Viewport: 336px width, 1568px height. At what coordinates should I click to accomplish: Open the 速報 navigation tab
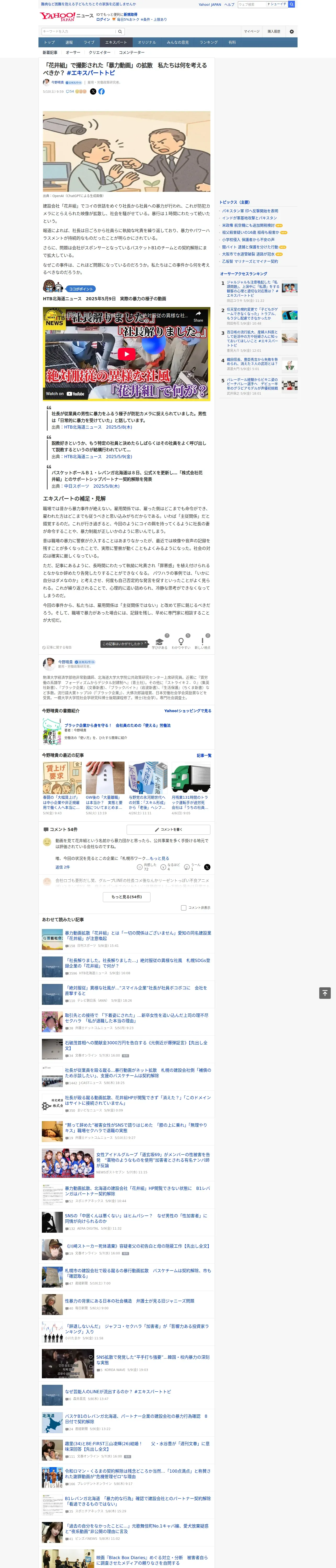pos(69,43)
